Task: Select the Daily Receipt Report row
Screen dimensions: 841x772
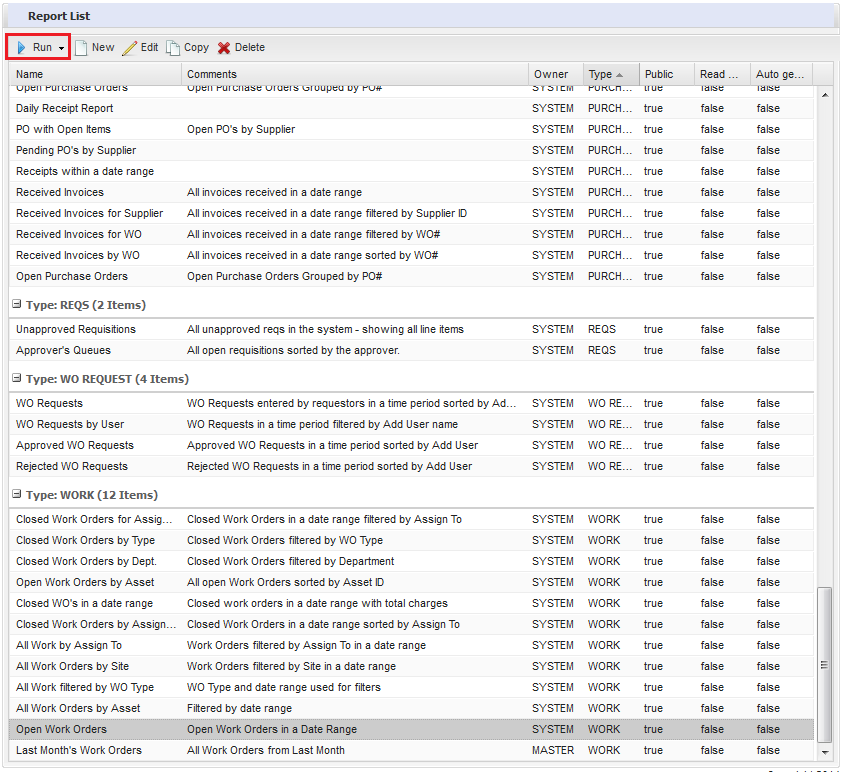Action: pyautogui.click(x=411, y=108)
